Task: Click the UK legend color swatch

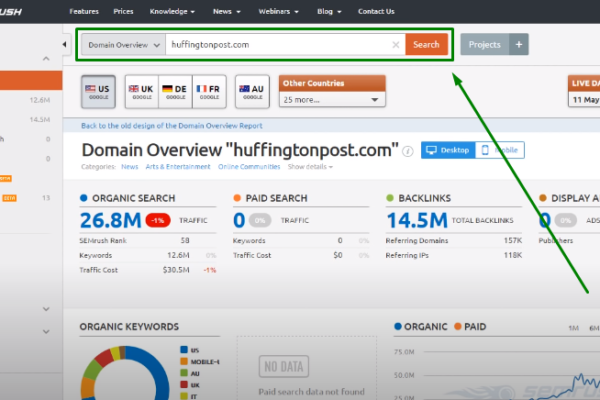Action: (x=184, y=385)
